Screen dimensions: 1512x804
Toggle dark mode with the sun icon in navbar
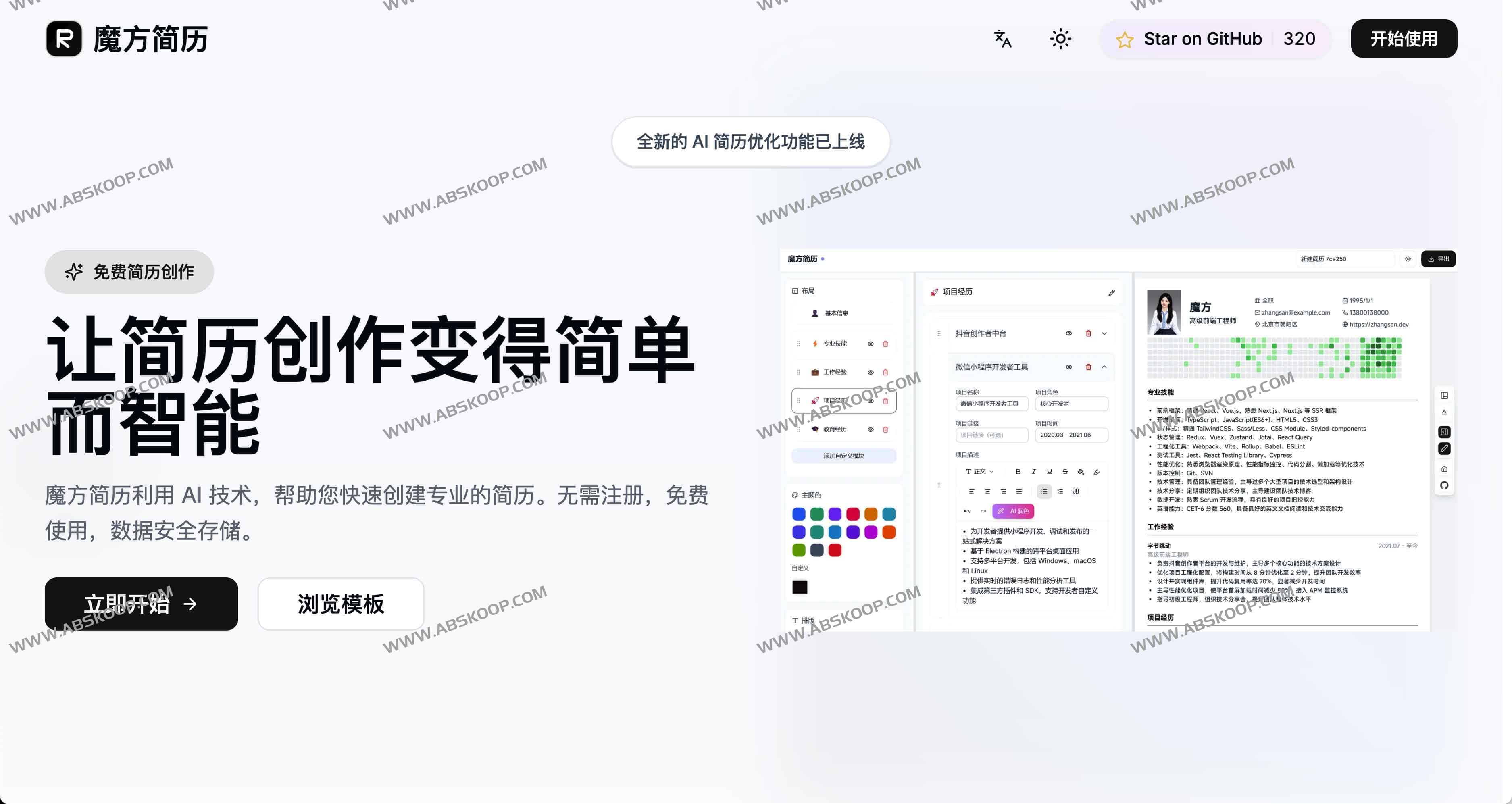click(x=1061, y=39)
